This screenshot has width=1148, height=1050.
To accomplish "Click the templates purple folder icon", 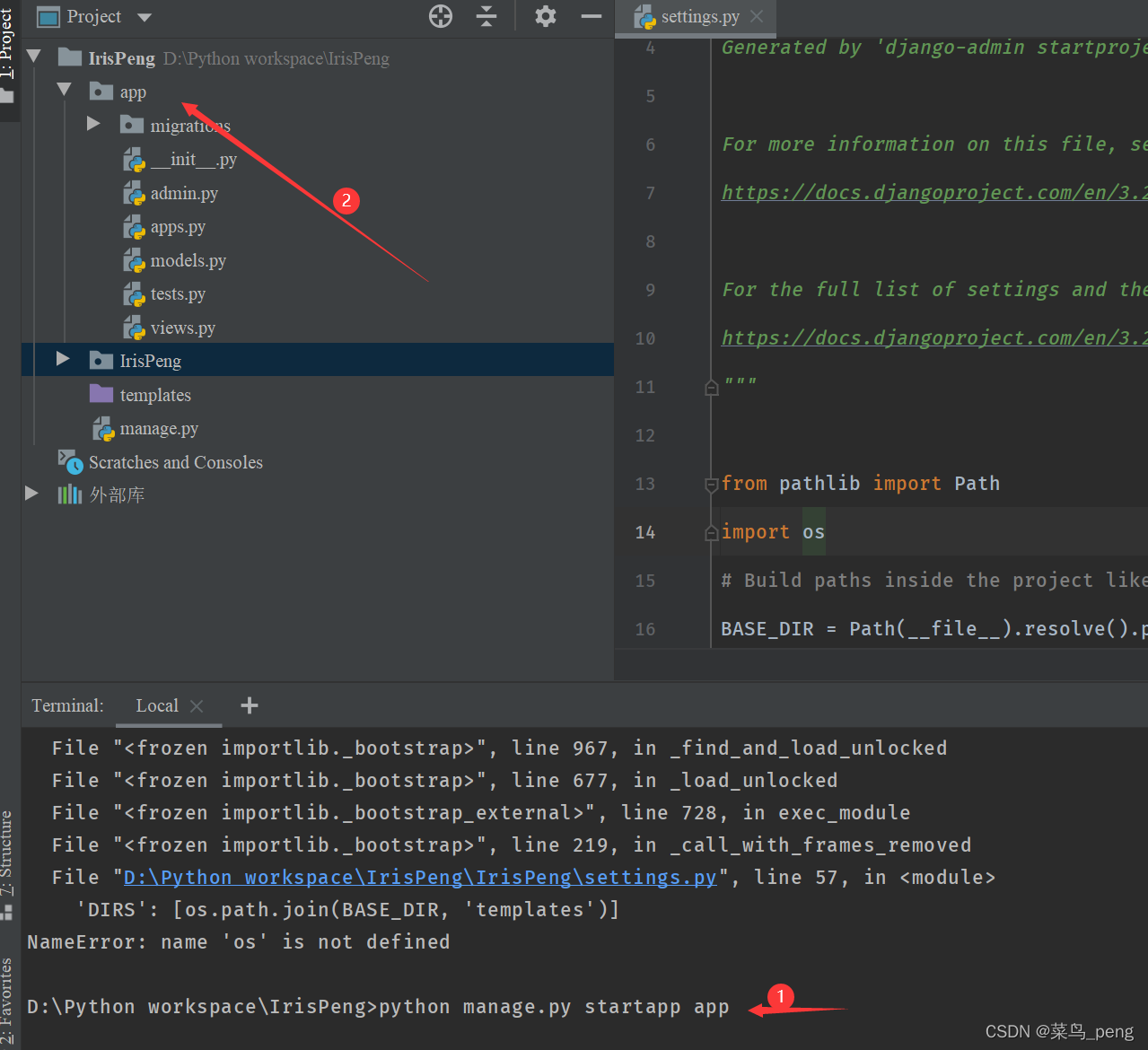I will (x=101, y=394).
